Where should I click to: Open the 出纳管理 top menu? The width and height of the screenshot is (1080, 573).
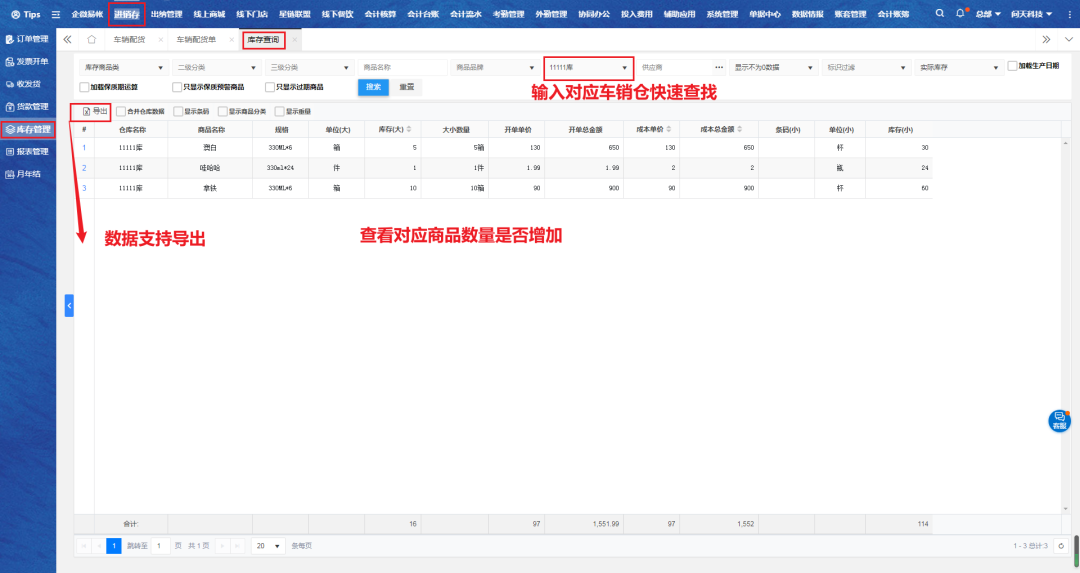pos(166,14)
